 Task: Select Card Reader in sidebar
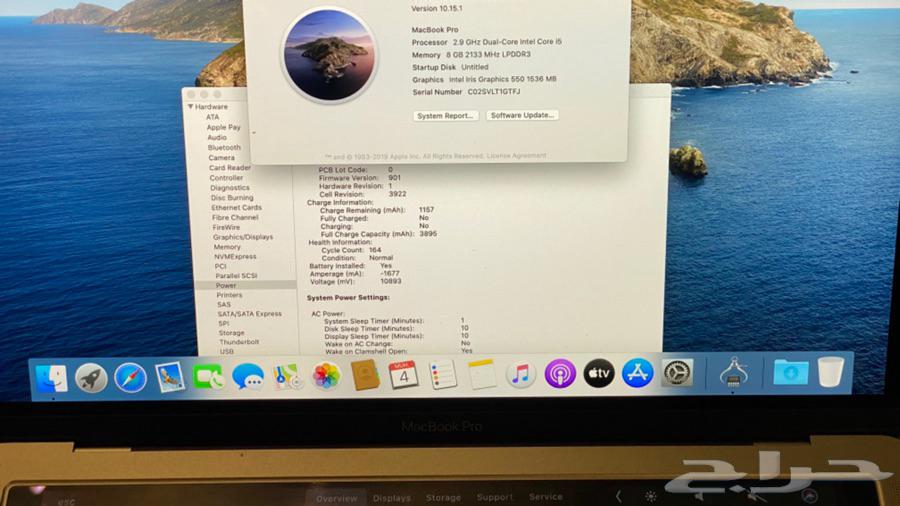230,168
